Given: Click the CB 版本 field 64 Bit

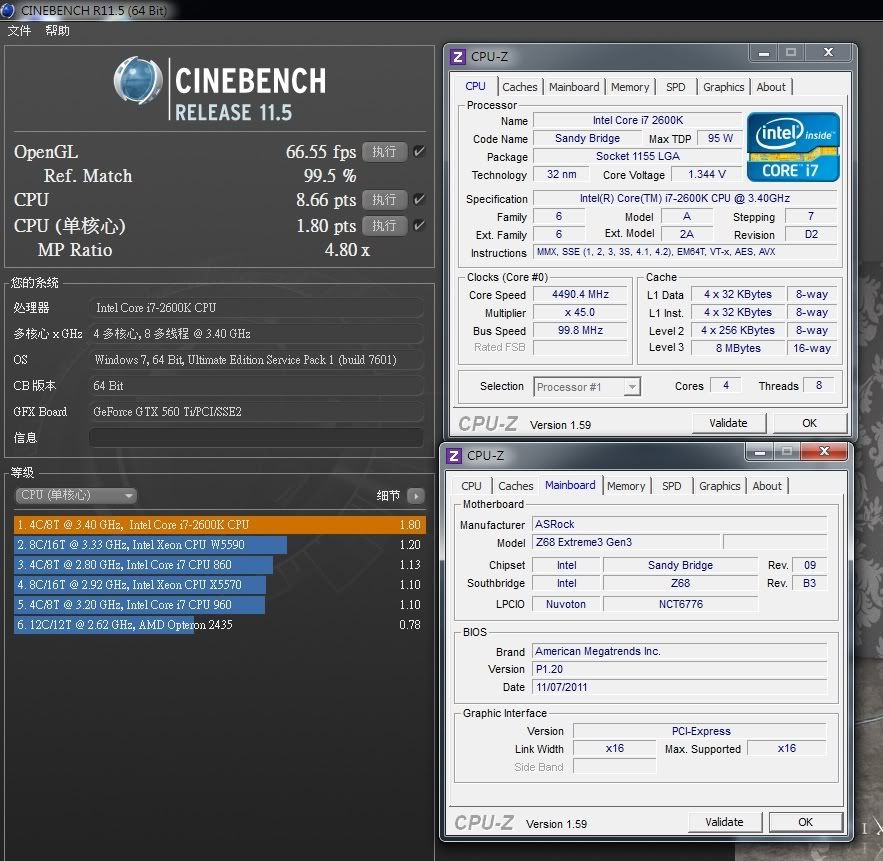Looking at the screenshot, I should coord(256,386).
